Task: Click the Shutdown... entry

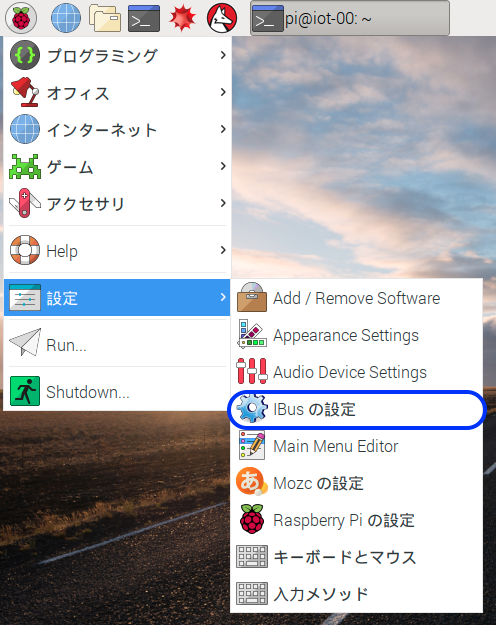Action: 118,391
